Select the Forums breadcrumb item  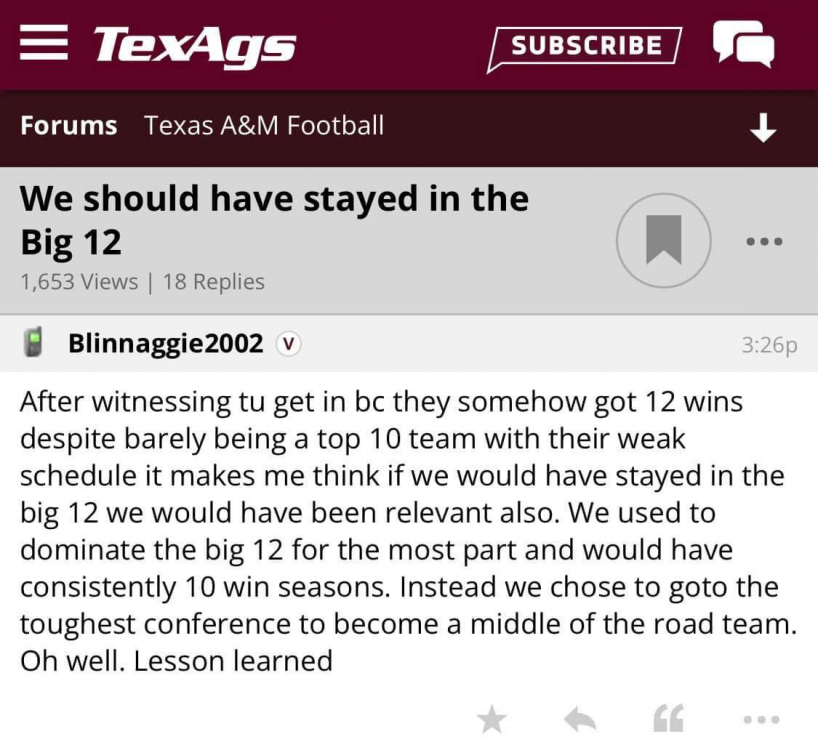point(68,126)
